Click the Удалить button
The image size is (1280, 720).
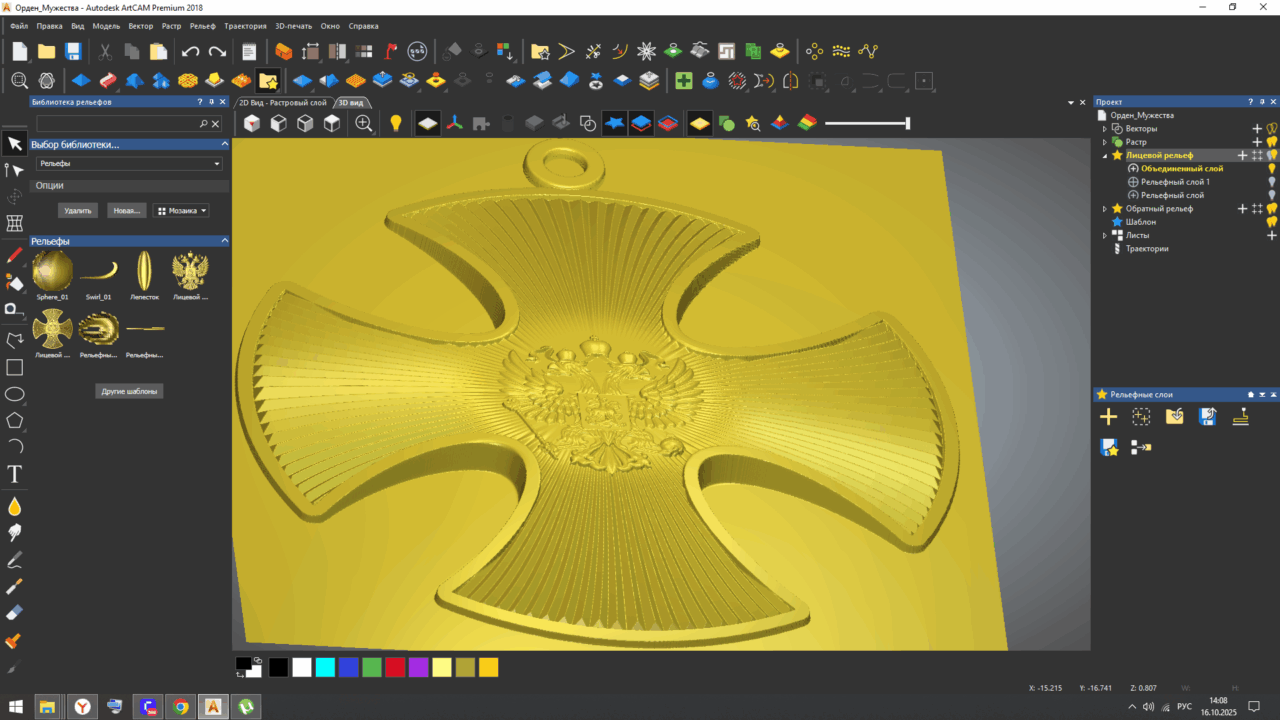(78, 211)
